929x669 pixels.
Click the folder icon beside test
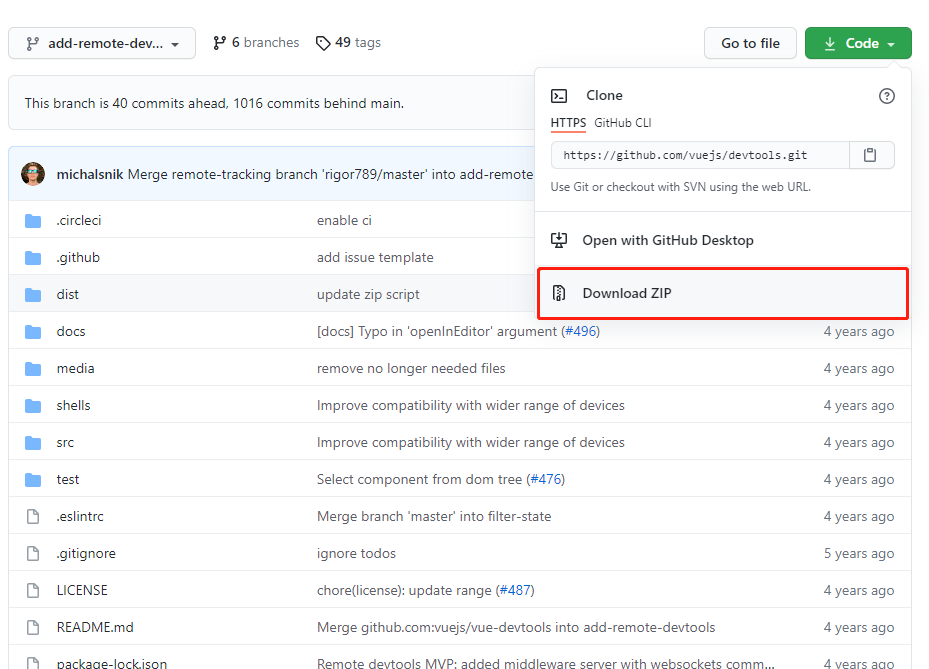[x=33, y=480]
